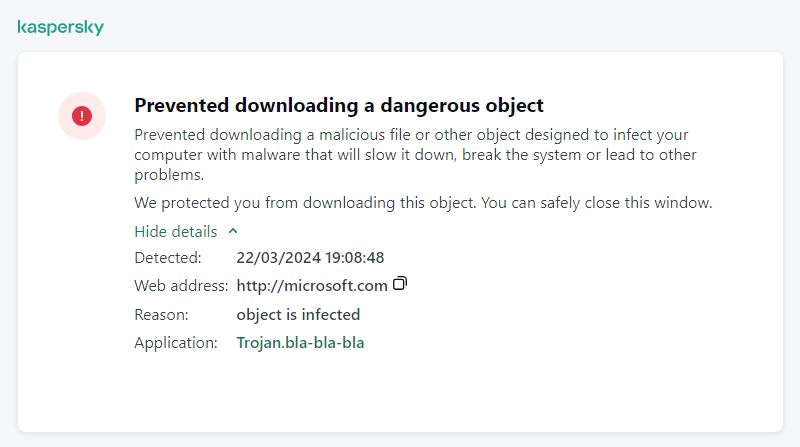Click the Prevented downloading a dangerous object heading
Screen dimensions: 800x447
click(339, 105)
